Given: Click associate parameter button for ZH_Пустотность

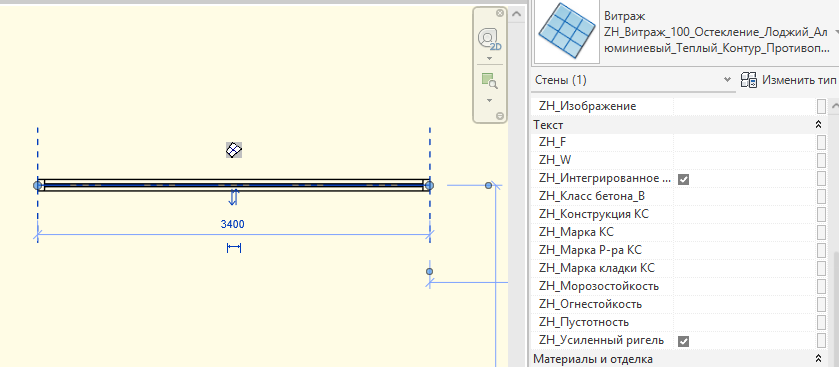Looking at the screenshot, I should (x=821, y=323).
